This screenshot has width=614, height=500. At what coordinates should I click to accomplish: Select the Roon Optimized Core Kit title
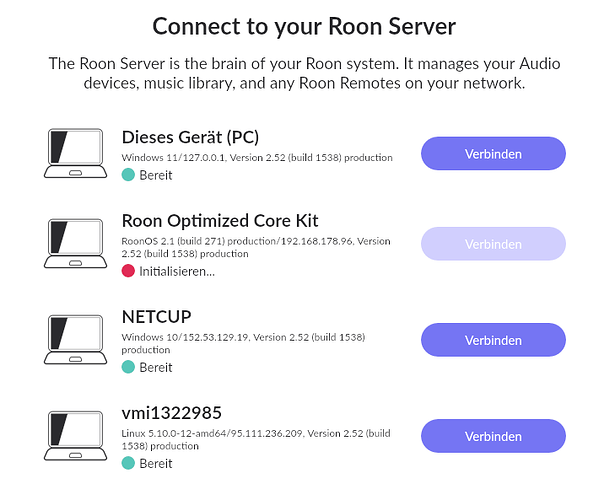[220, 221]
